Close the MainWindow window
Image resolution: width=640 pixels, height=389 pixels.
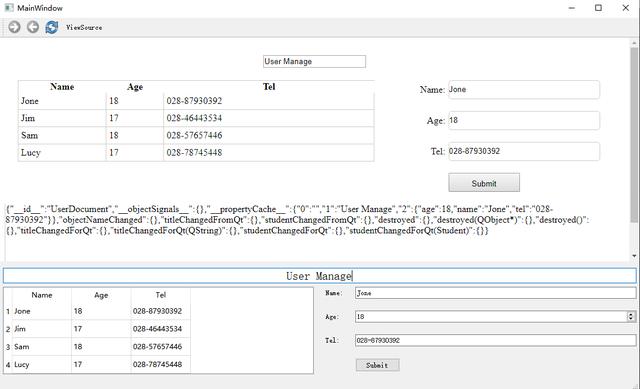pyautogui.click(x=625, y=8)
